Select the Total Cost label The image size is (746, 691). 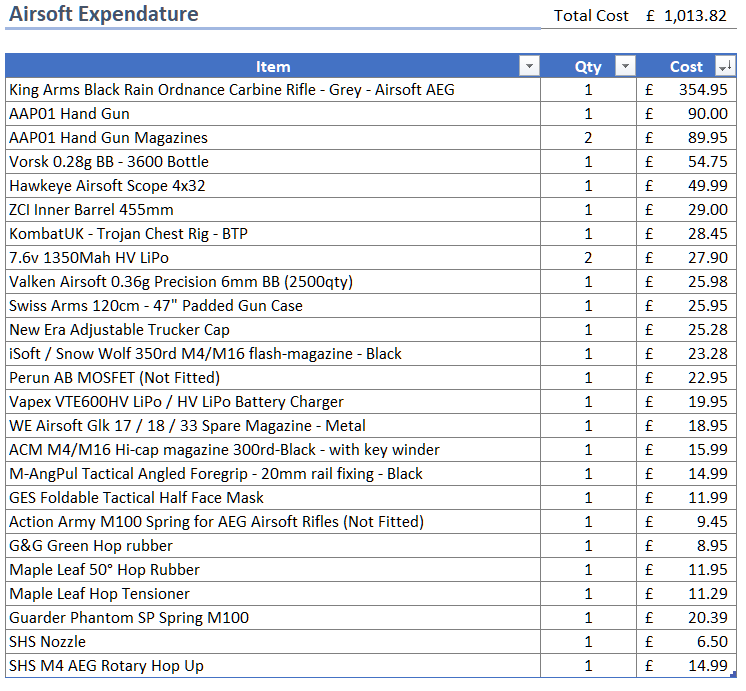(x=591, y=16)
